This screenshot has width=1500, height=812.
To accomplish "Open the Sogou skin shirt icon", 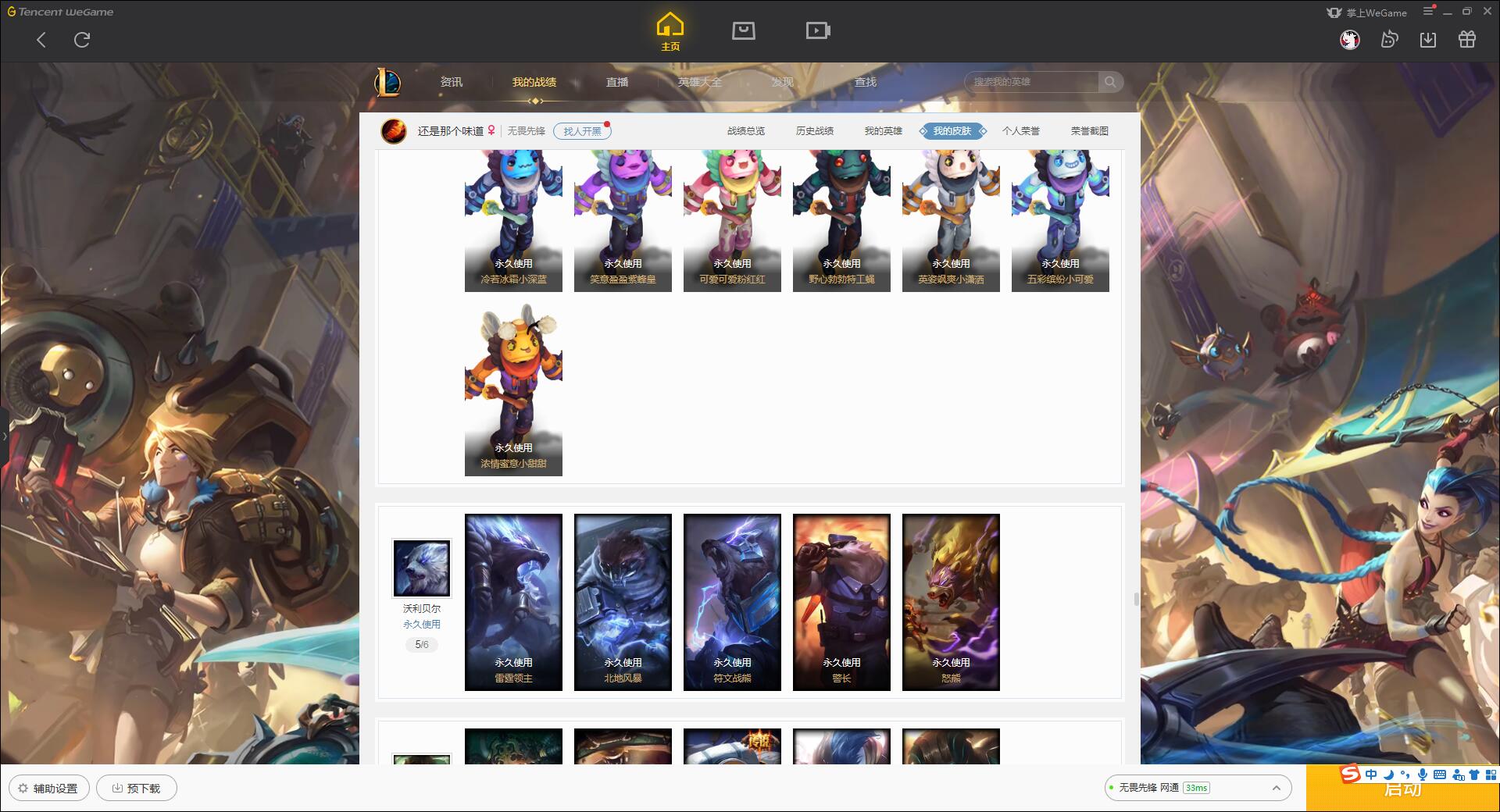I will coord(1474,775).
